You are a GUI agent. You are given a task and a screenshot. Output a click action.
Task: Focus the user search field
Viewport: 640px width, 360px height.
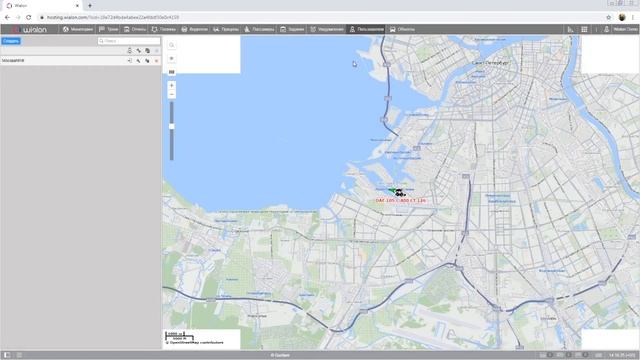click(x=129, y=41)
